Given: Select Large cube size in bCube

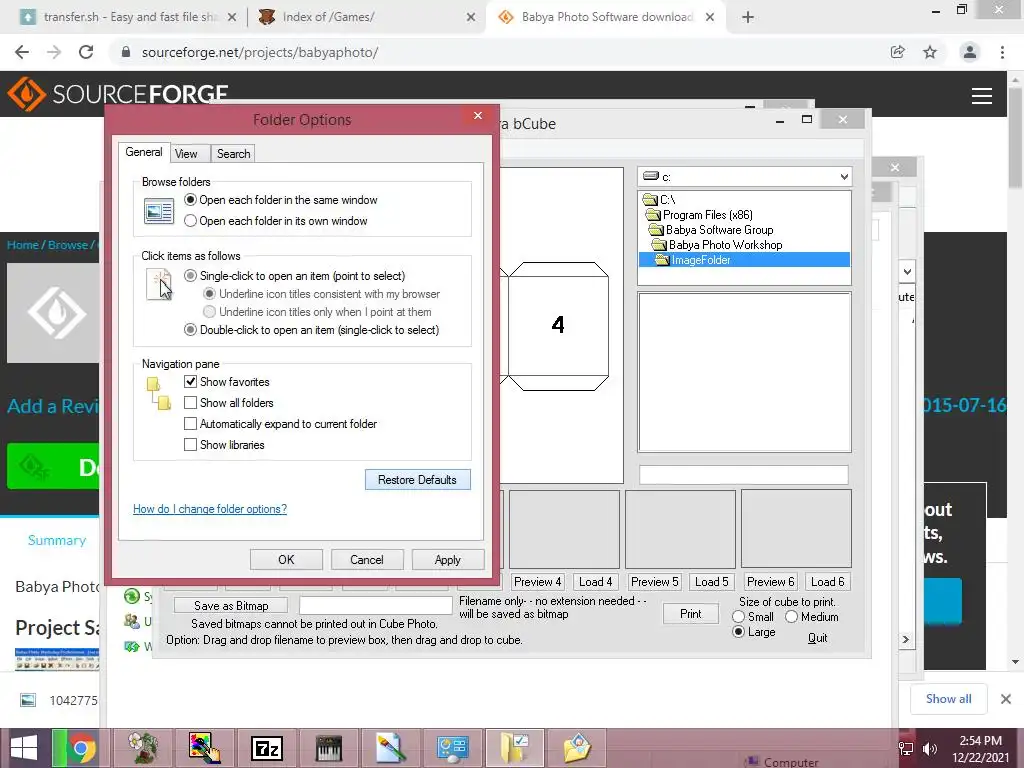Looking at the screenshot, I should [739, 632].
